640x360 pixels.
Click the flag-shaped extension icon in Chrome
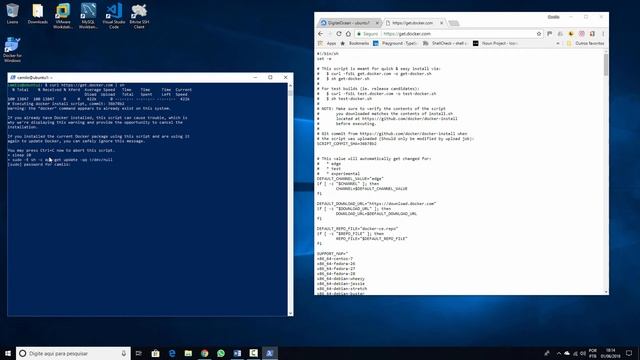(549, 33)
